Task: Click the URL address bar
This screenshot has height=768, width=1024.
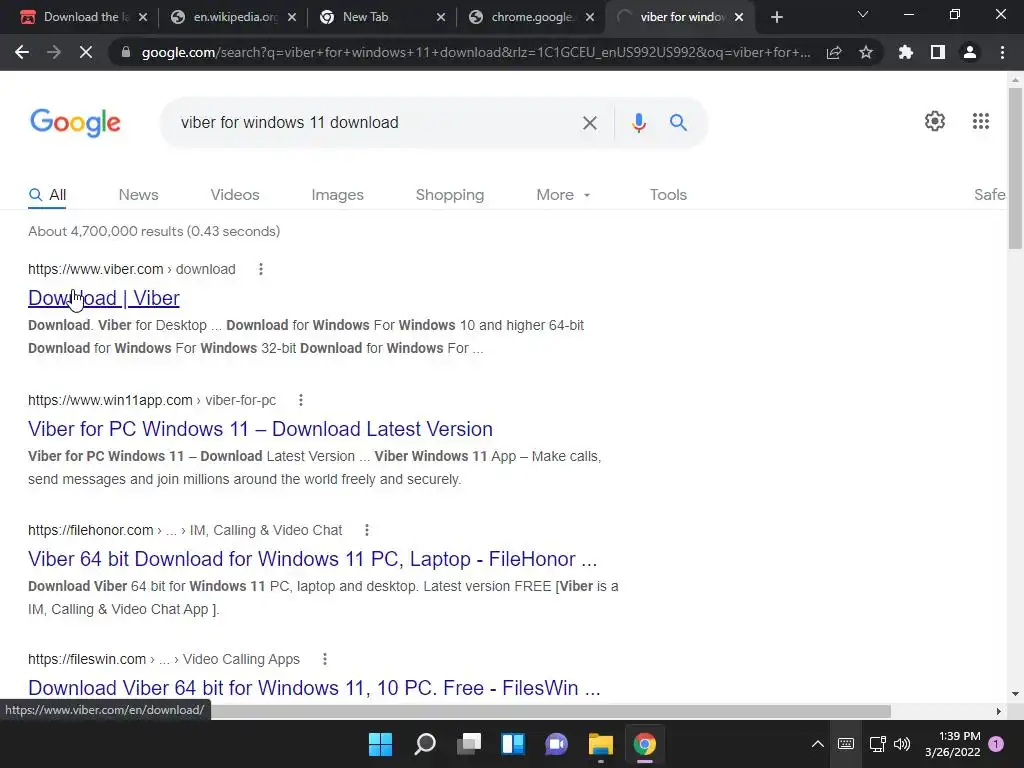Action: click(475, 53)
